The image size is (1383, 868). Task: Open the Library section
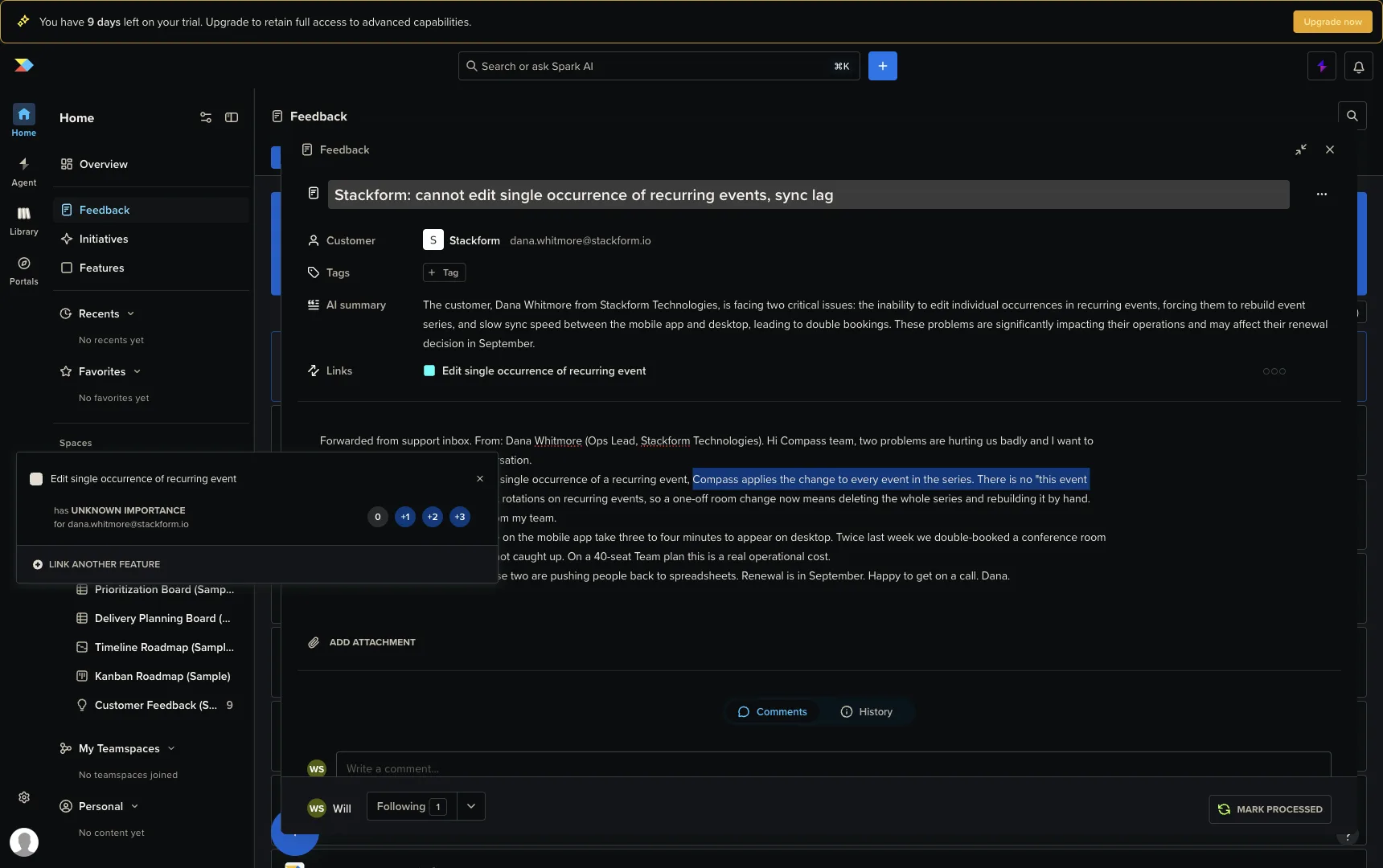tap(24, 221)
